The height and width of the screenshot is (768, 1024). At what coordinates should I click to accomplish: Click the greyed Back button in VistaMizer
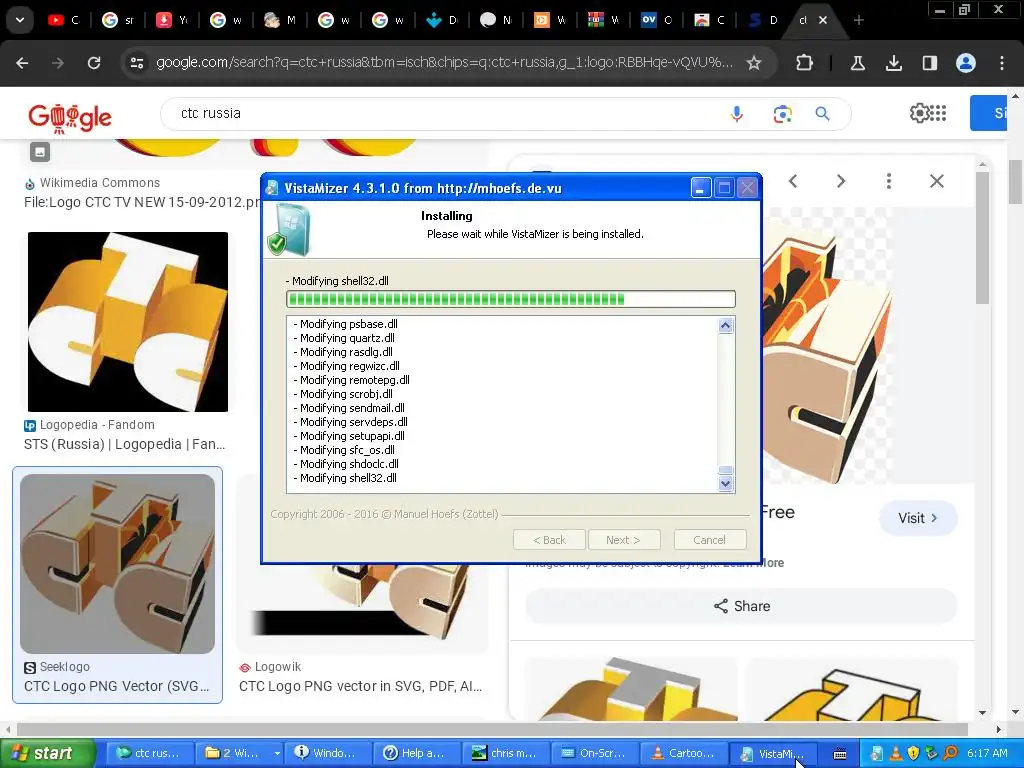point(549,540)
